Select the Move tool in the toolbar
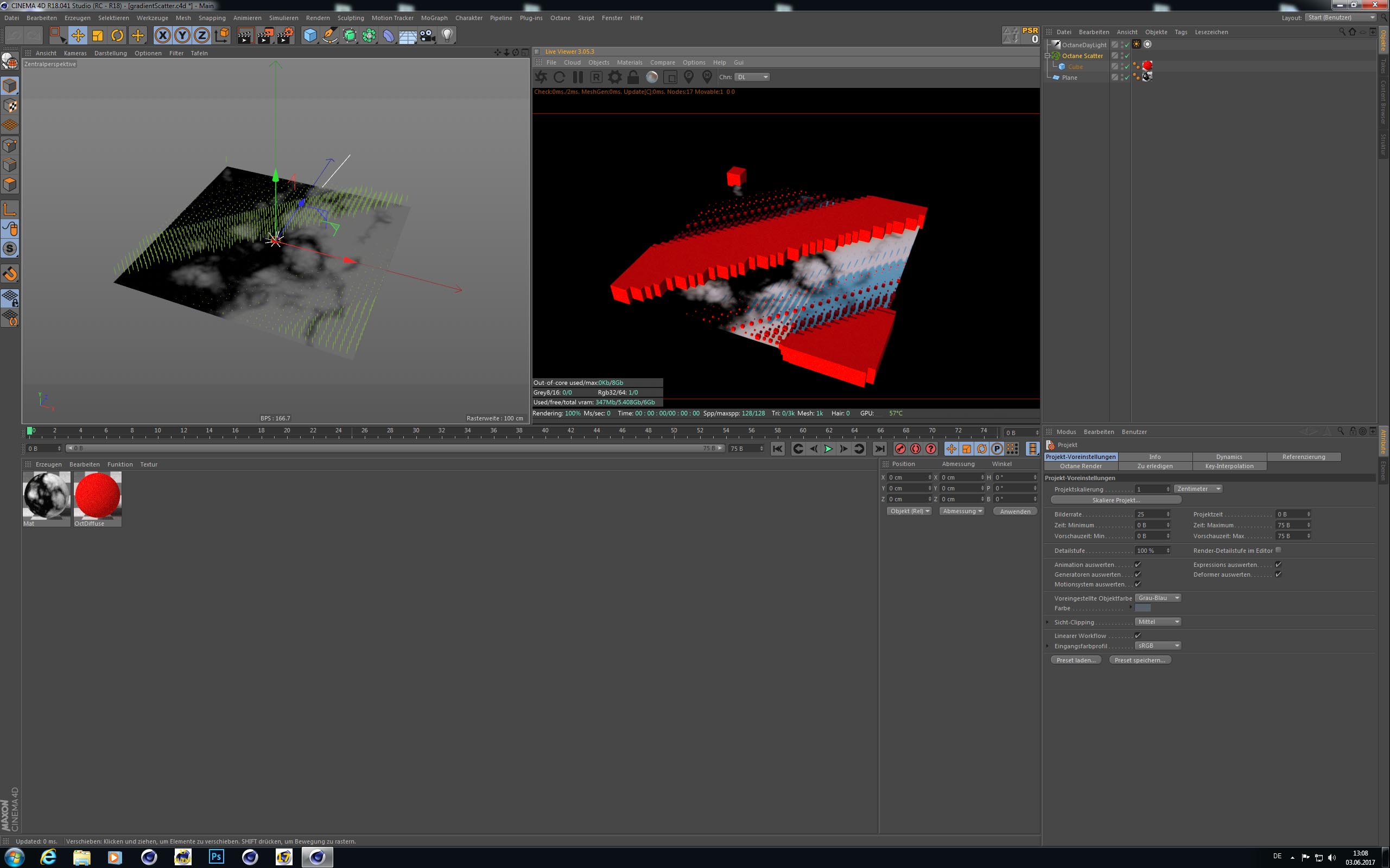The image size is (1390, 868). click(78, 36)
